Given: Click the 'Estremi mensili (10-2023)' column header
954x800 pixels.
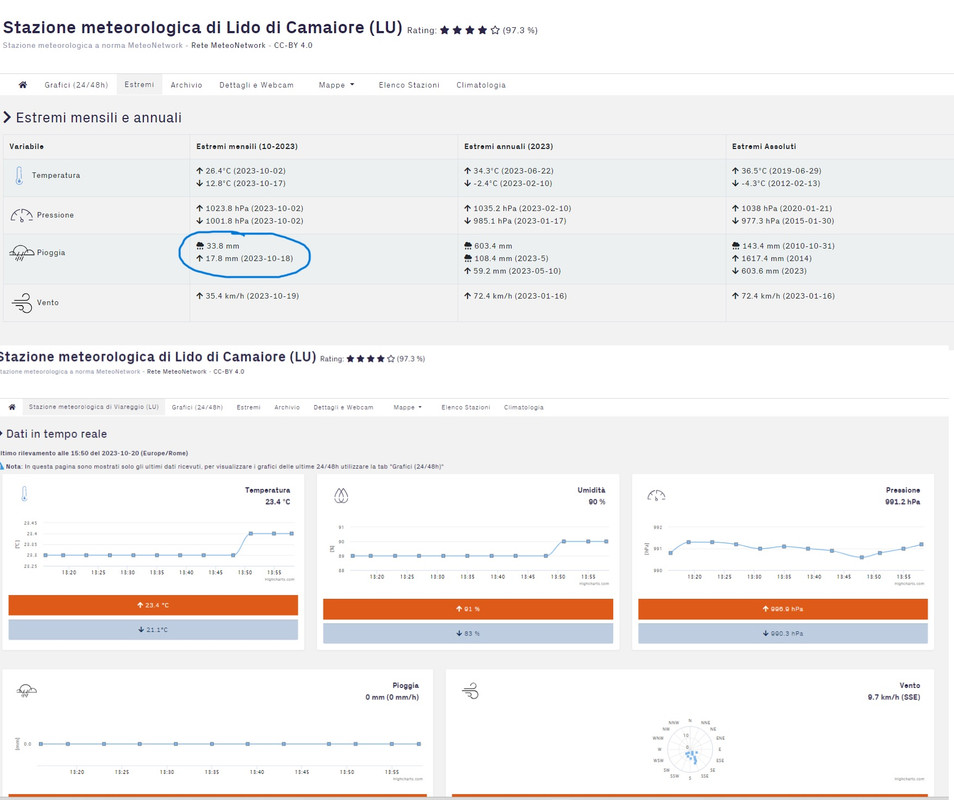Looking at the screenshot, I should pyautogui.click(x=247, y=147).
